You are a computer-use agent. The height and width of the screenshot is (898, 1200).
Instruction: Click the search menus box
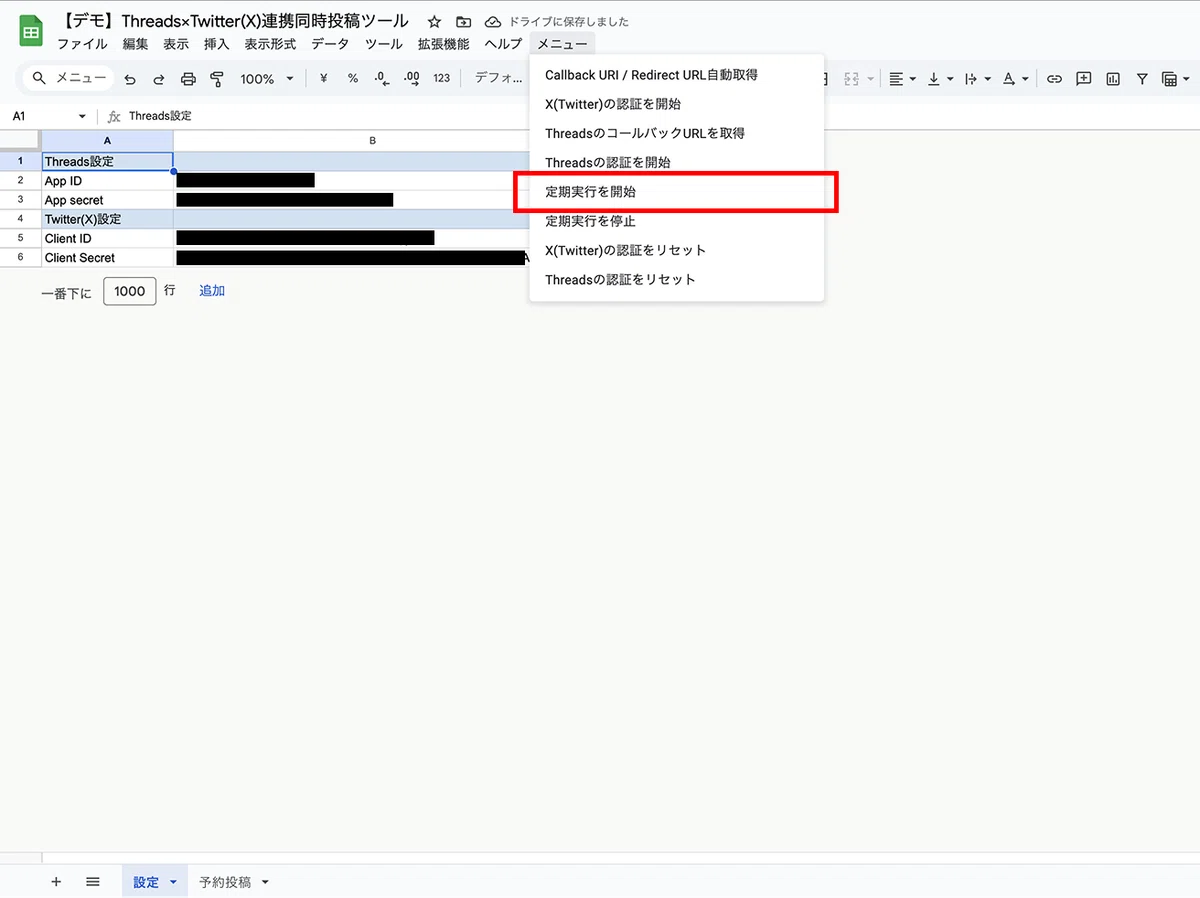pyautogui.click(x=68, y=78)
